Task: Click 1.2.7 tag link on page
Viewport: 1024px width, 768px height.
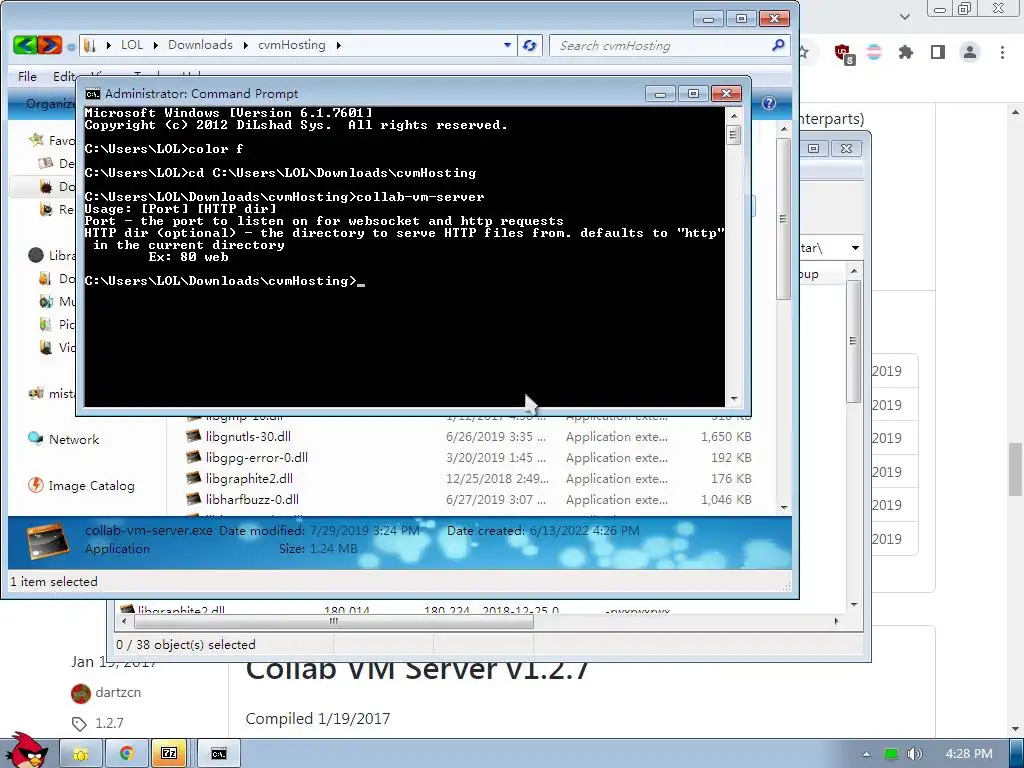Action: coord(109,723)
